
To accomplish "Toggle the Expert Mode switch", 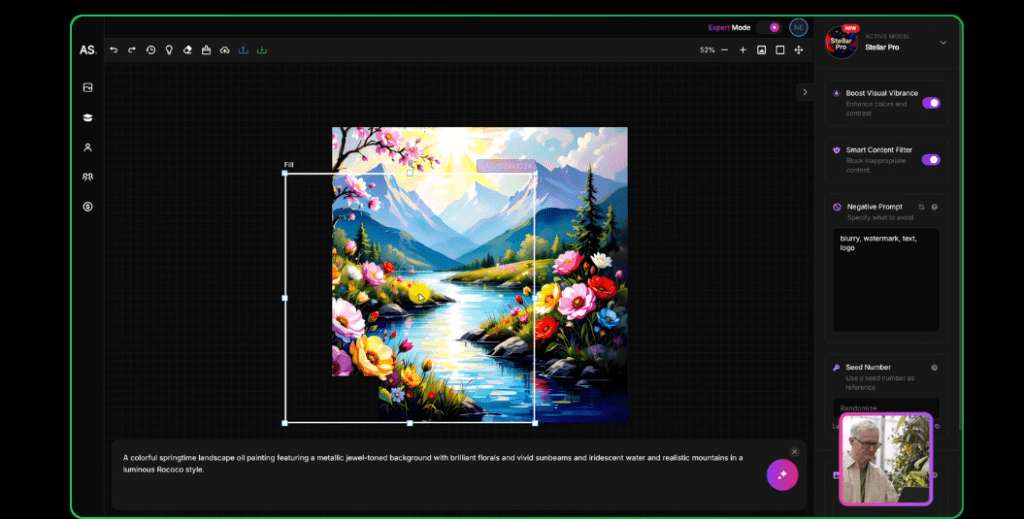I will (x=769, y=27).
